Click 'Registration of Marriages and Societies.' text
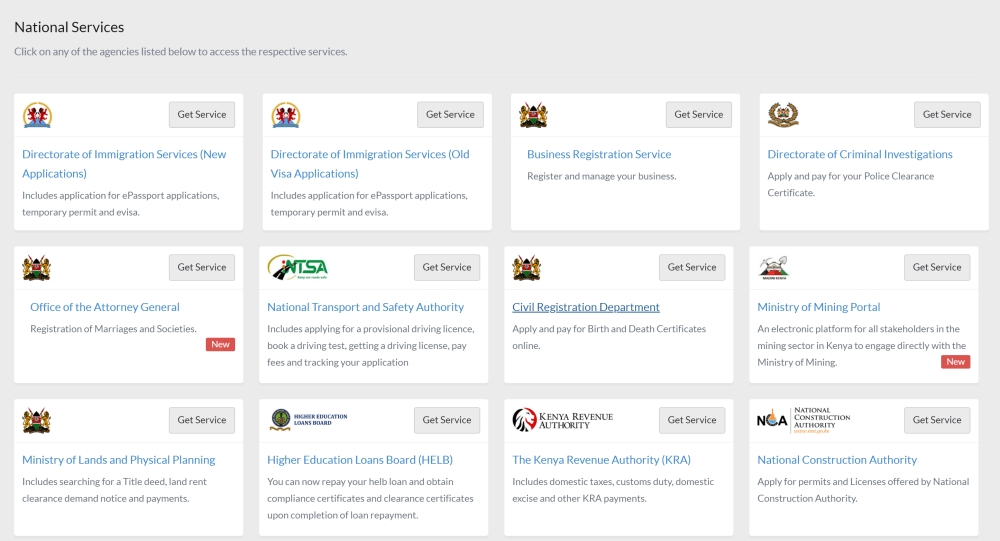This screenshot has width=1000, height=541. tap(113, 329)
